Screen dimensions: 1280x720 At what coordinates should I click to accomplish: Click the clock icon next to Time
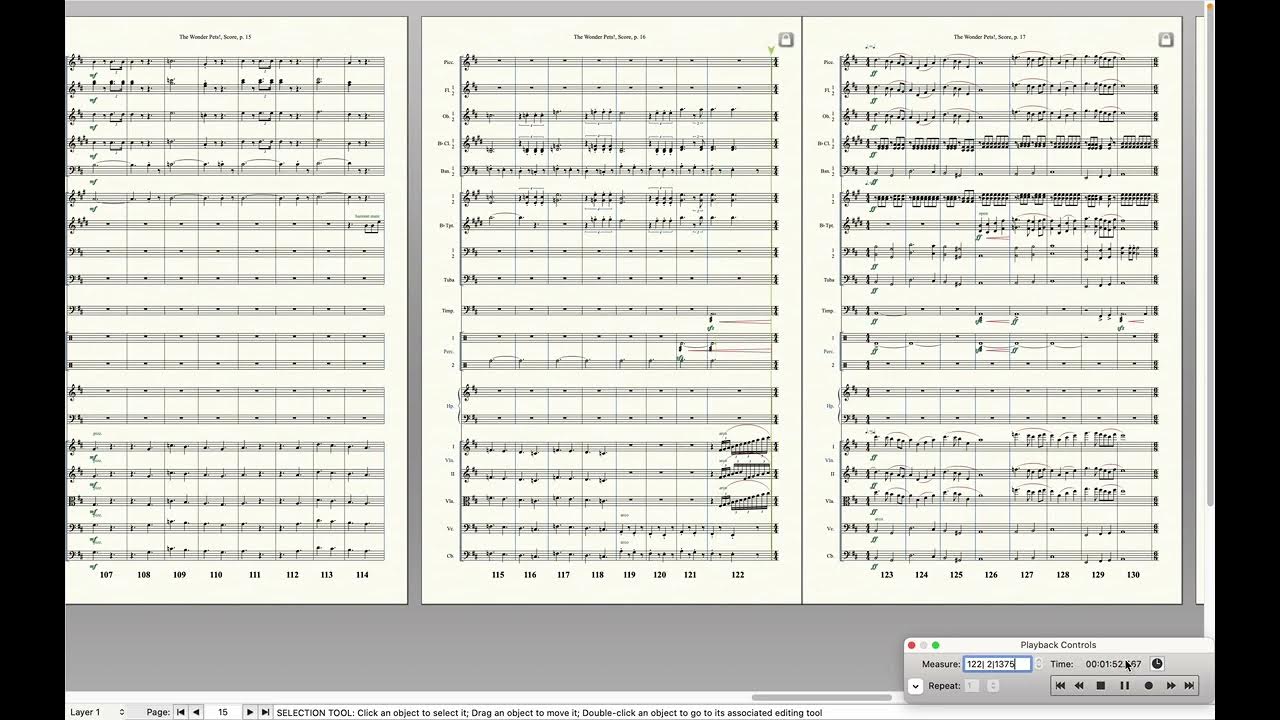(1157, 664)
